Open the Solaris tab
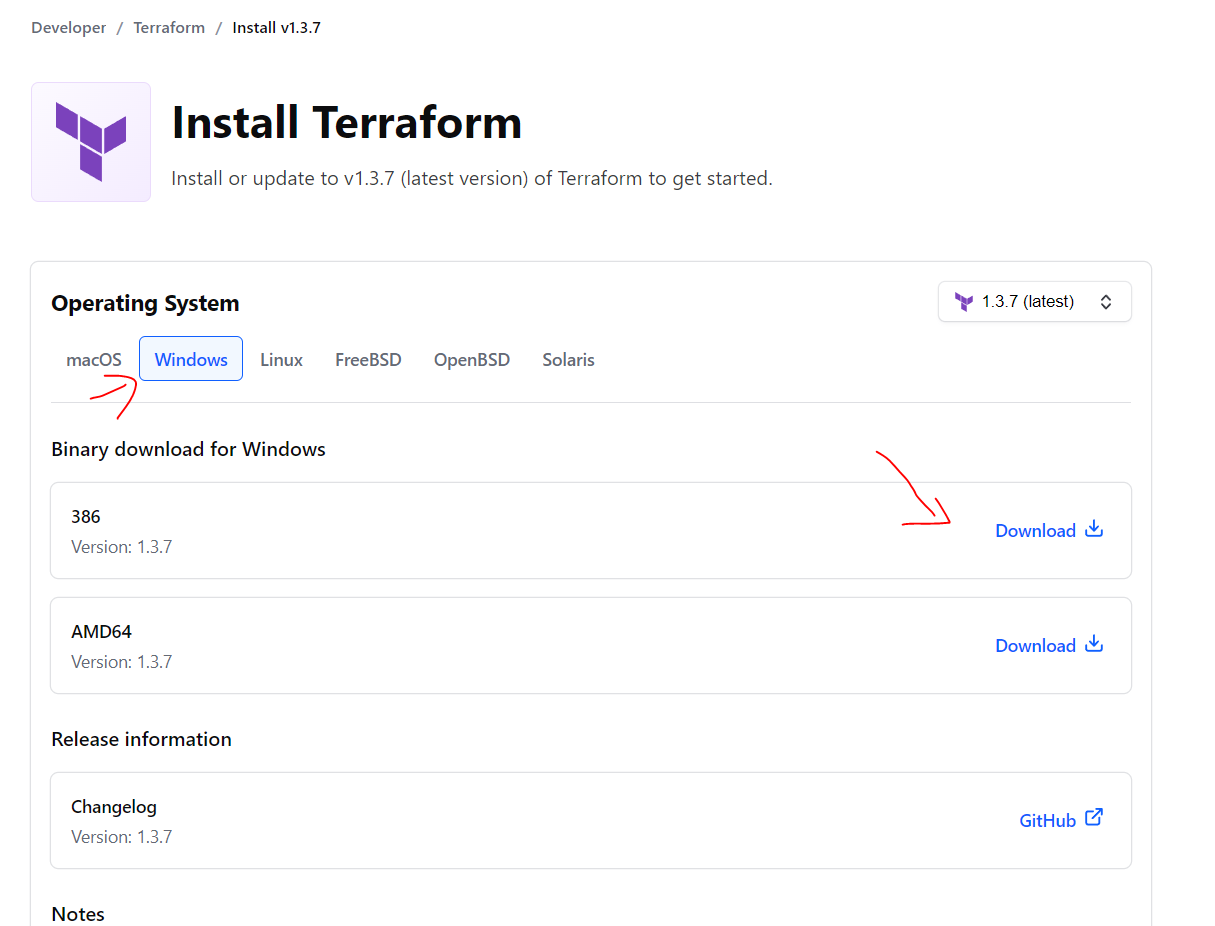 pyautogui.click(x=569, y=360)
